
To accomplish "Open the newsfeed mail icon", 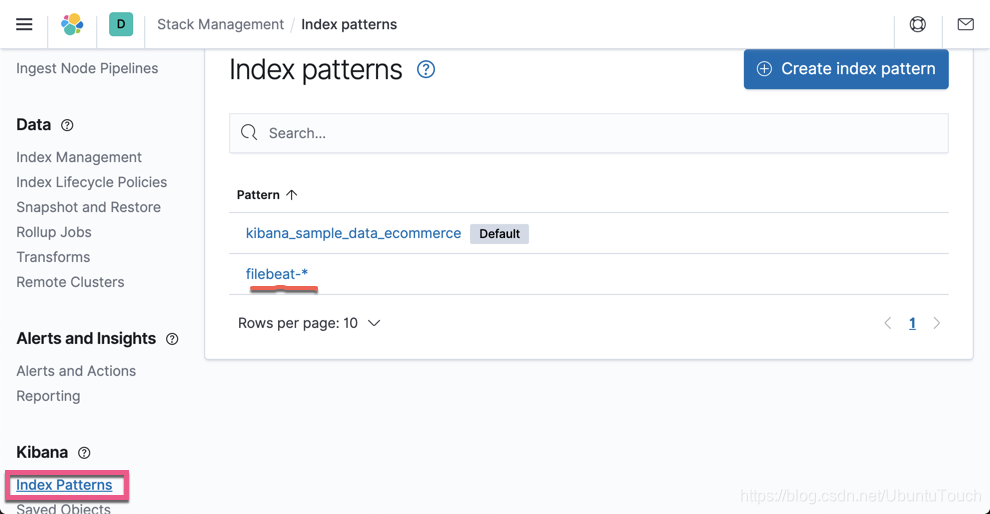I will (x=965, y=24).
